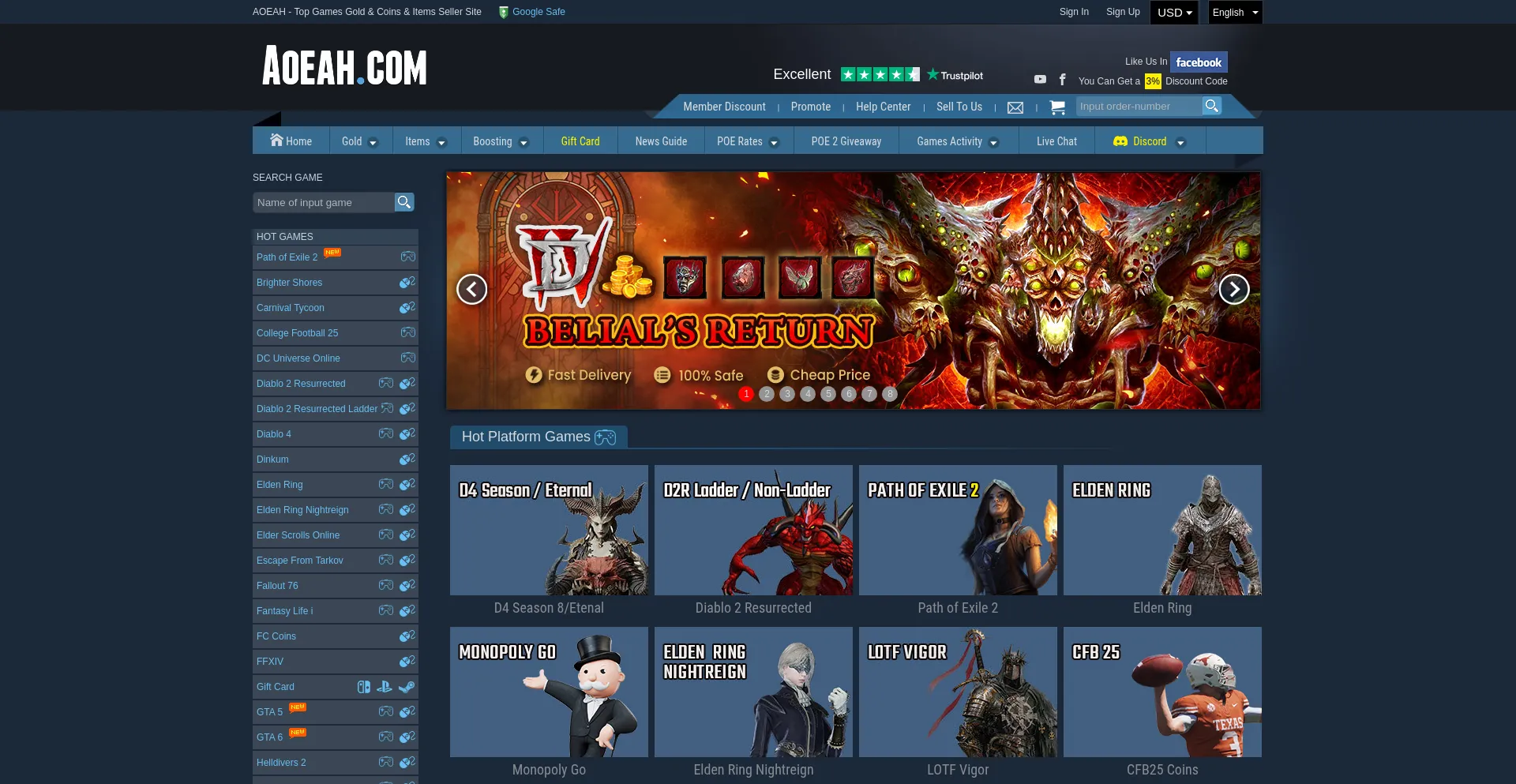Viewport: 1516px width, 784px height.
Task: Open the USD currency dropdown
Action: [x=1174, y=13]
